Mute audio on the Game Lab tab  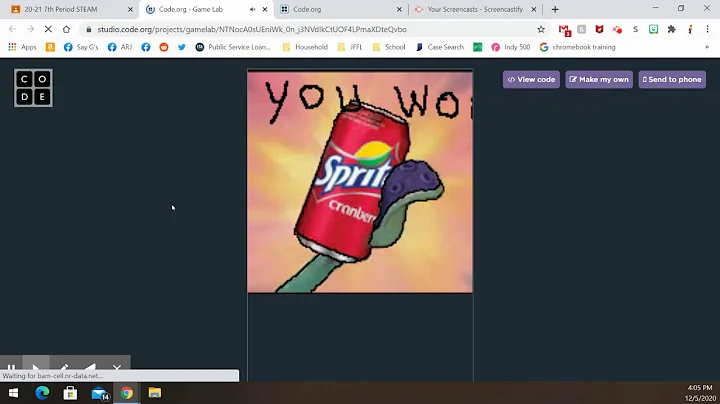pyautogui.click(x=253, y=9)
